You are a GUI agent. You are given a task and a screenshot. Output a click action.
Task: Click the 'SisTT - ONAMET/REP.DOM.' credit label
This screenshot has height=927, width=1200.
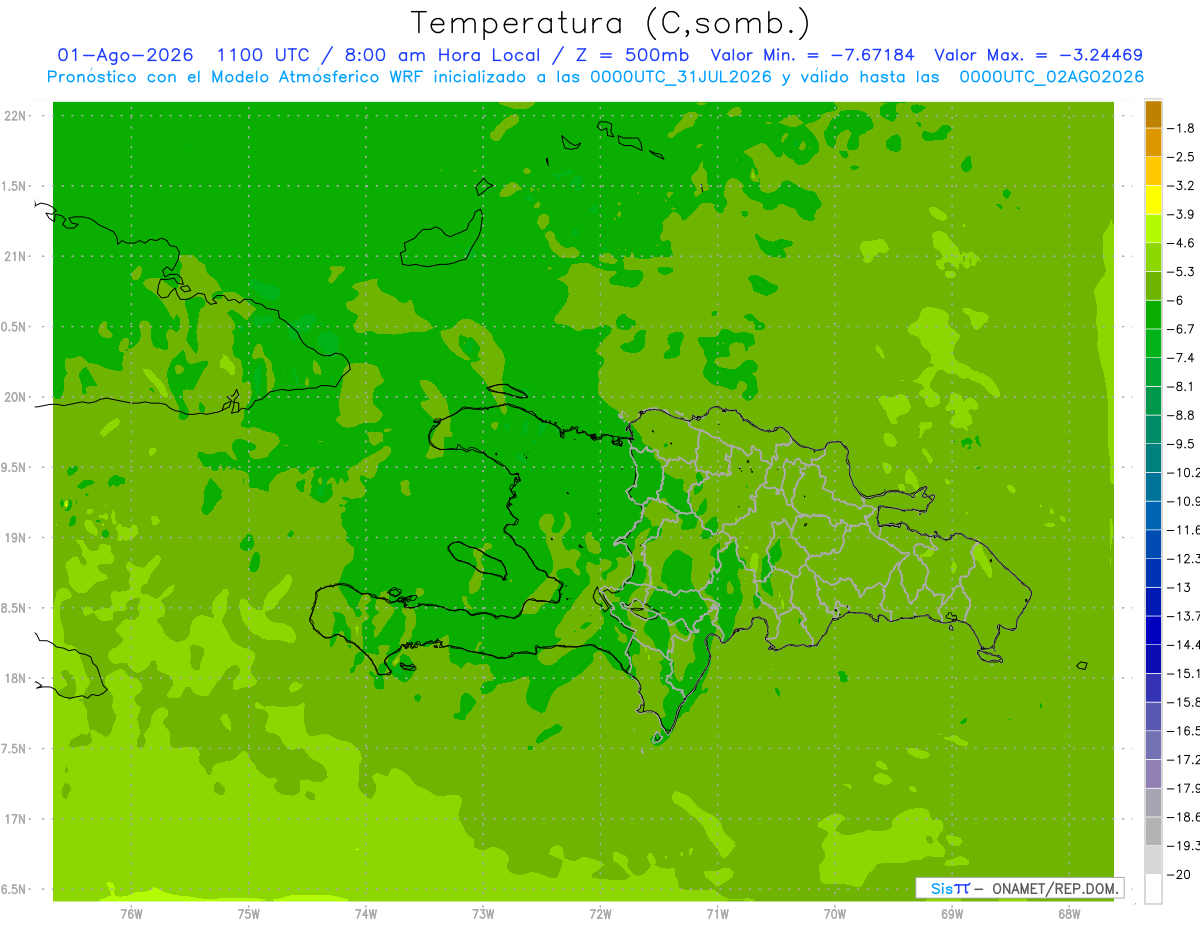[1020, 888]
